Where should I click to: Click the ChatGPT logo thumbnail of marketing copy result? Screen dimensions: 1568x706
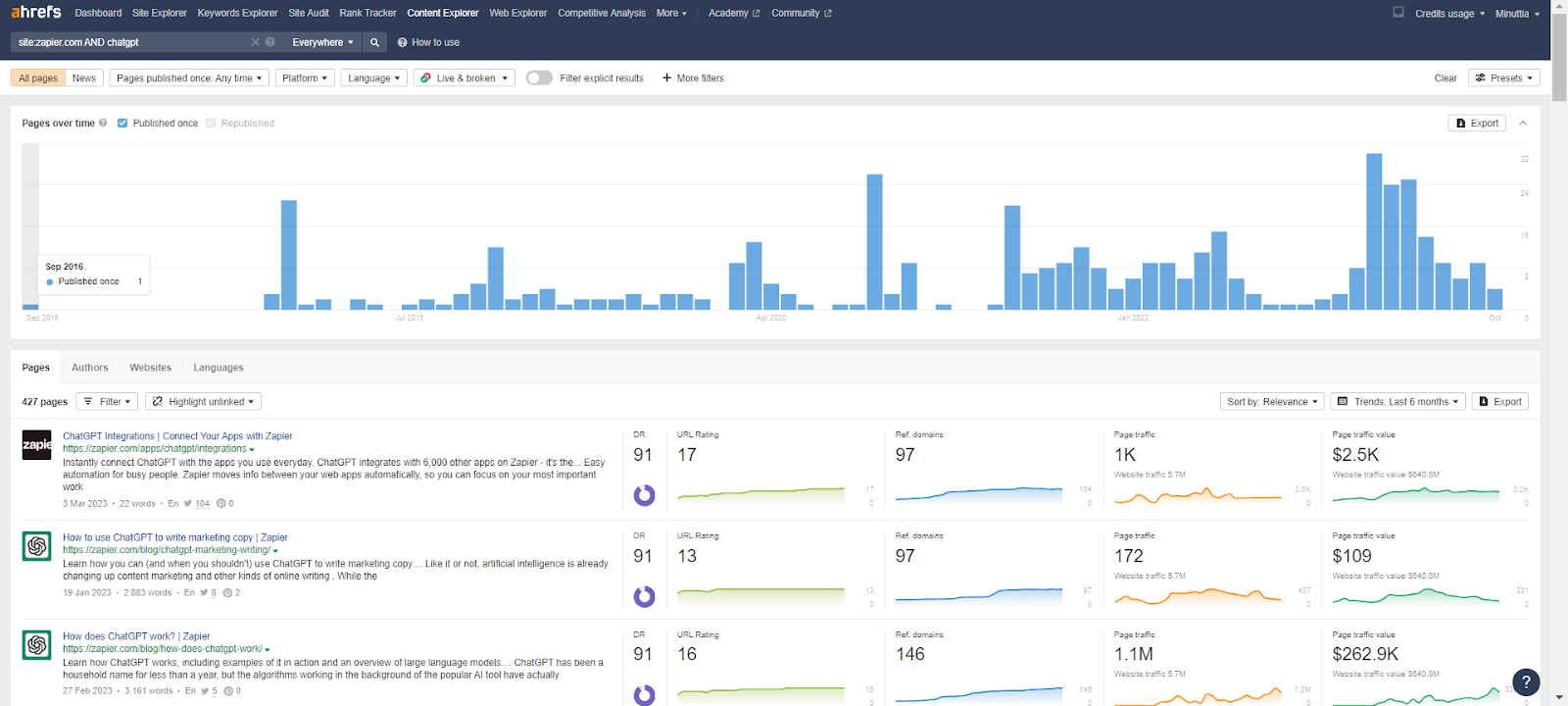point(37,546)
